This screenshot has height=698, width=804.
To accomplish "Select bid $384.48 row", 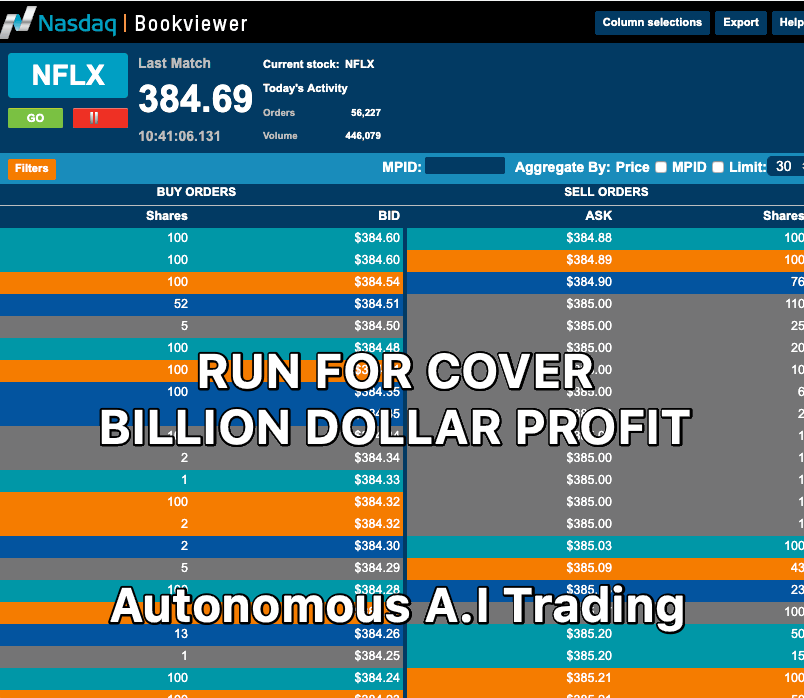I will pos(202,347).
